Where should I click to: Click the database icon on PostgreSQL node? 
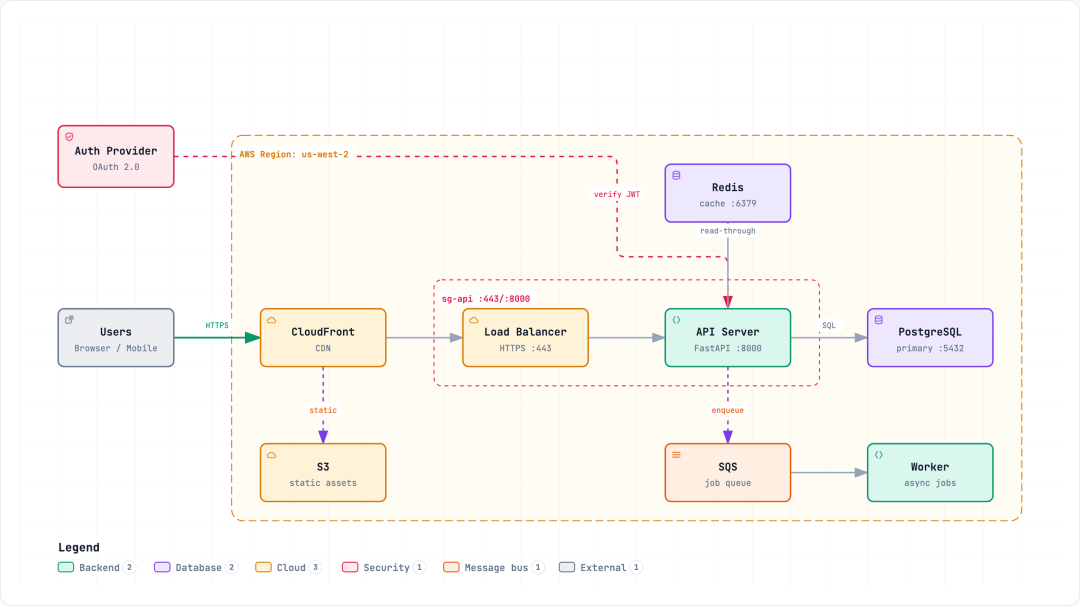pyautogui.click(x=879, y=320)
